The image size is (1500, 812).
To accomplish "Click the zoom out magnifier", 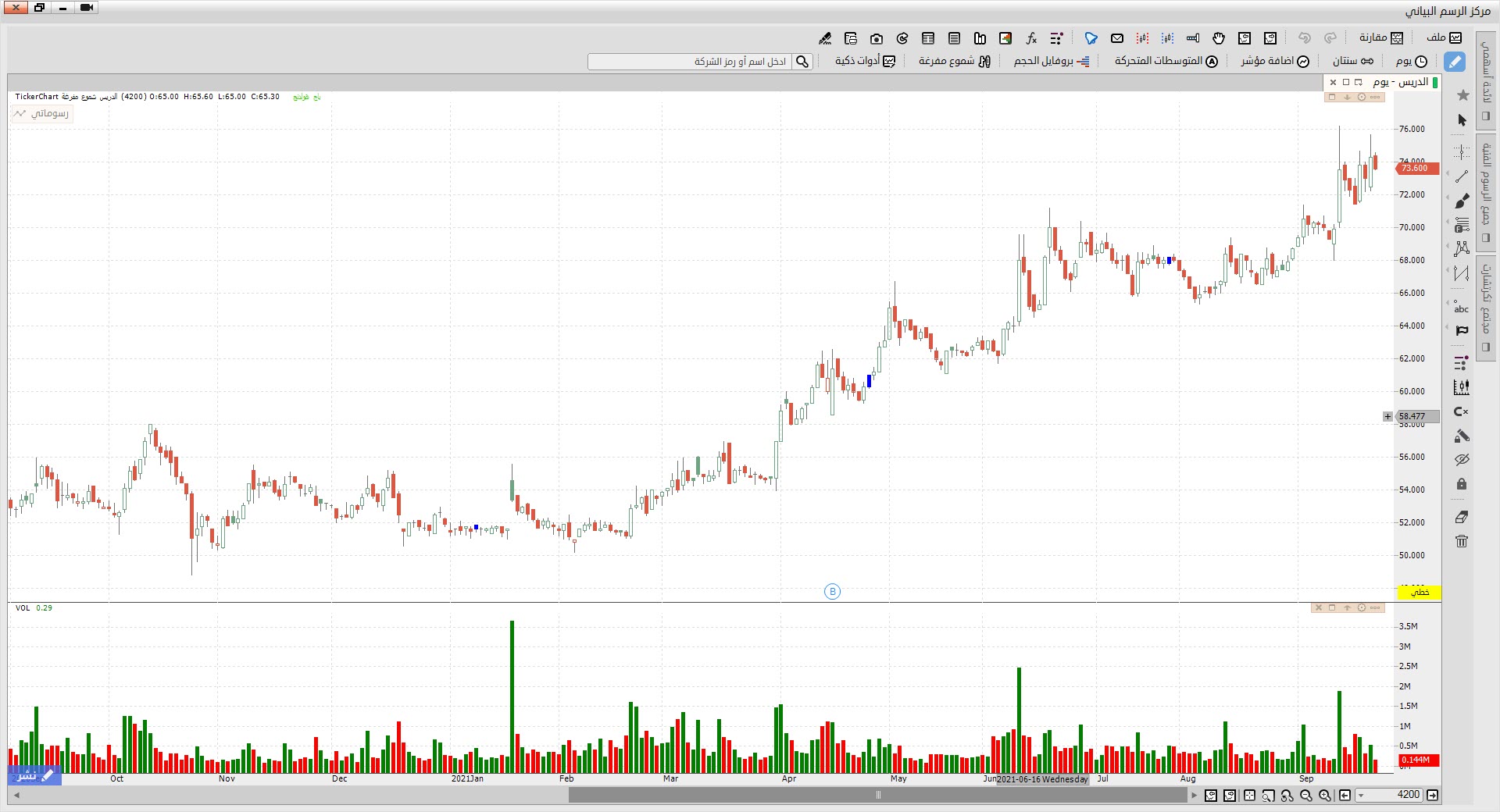I will pyautogui.click(x=1306, y=796).
